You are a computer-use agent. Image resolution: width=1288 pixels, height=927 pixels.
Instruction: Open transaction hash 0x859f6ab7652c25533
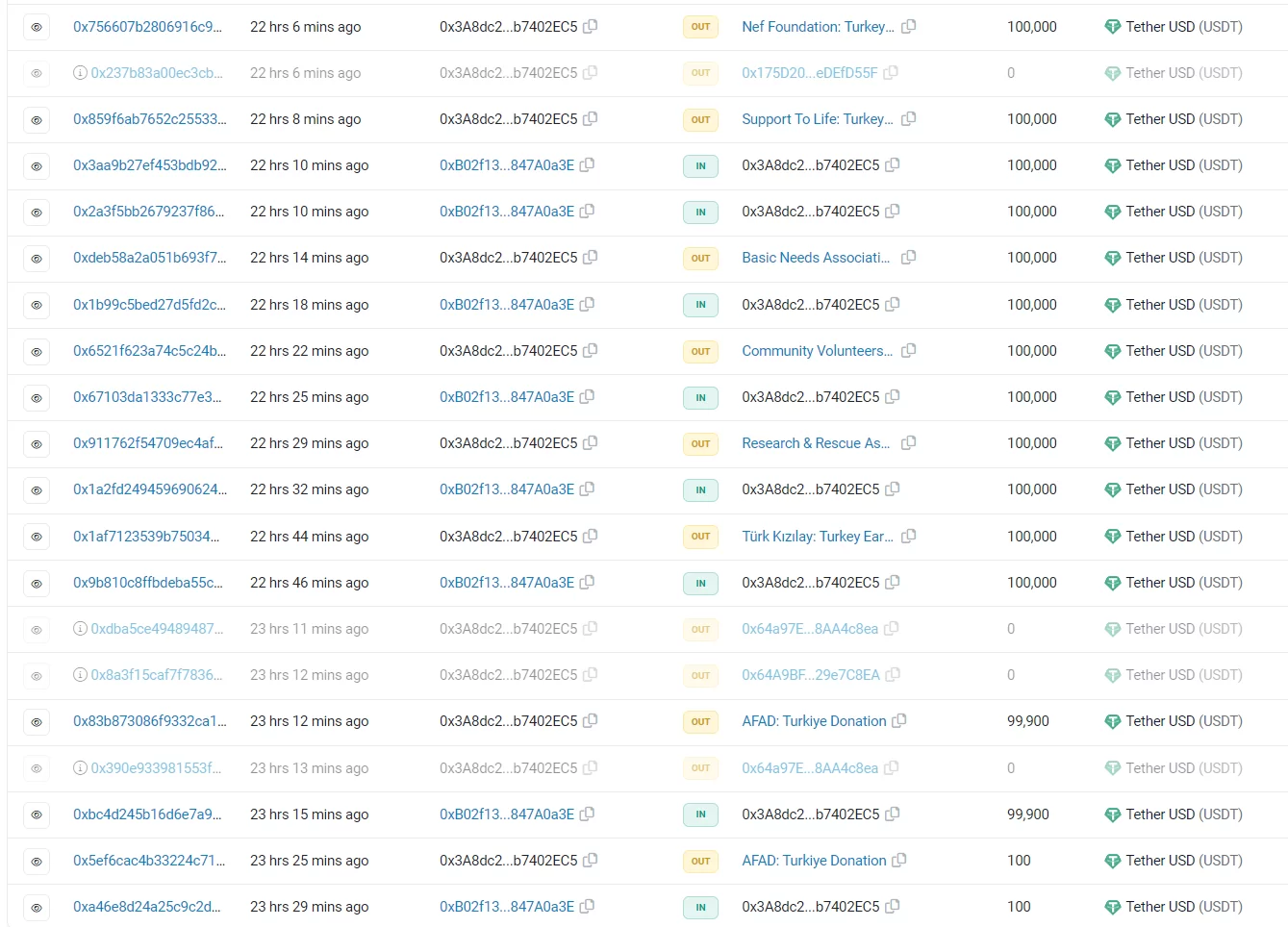[x=149, y=119]
